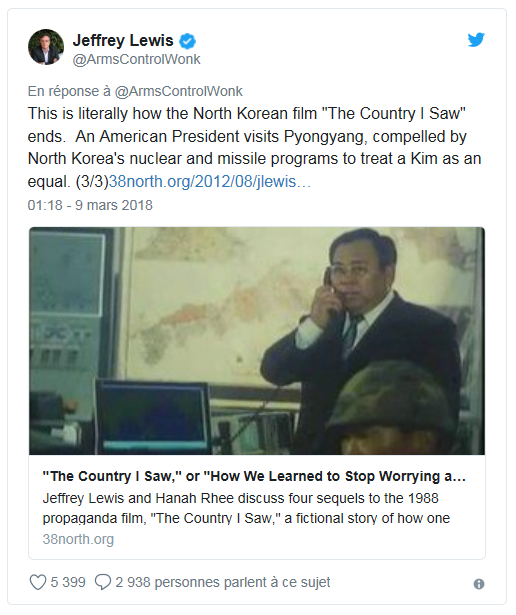Click the "En réponse à" label
The width and height of the screenshot is (516, 615).
(69, 91)
